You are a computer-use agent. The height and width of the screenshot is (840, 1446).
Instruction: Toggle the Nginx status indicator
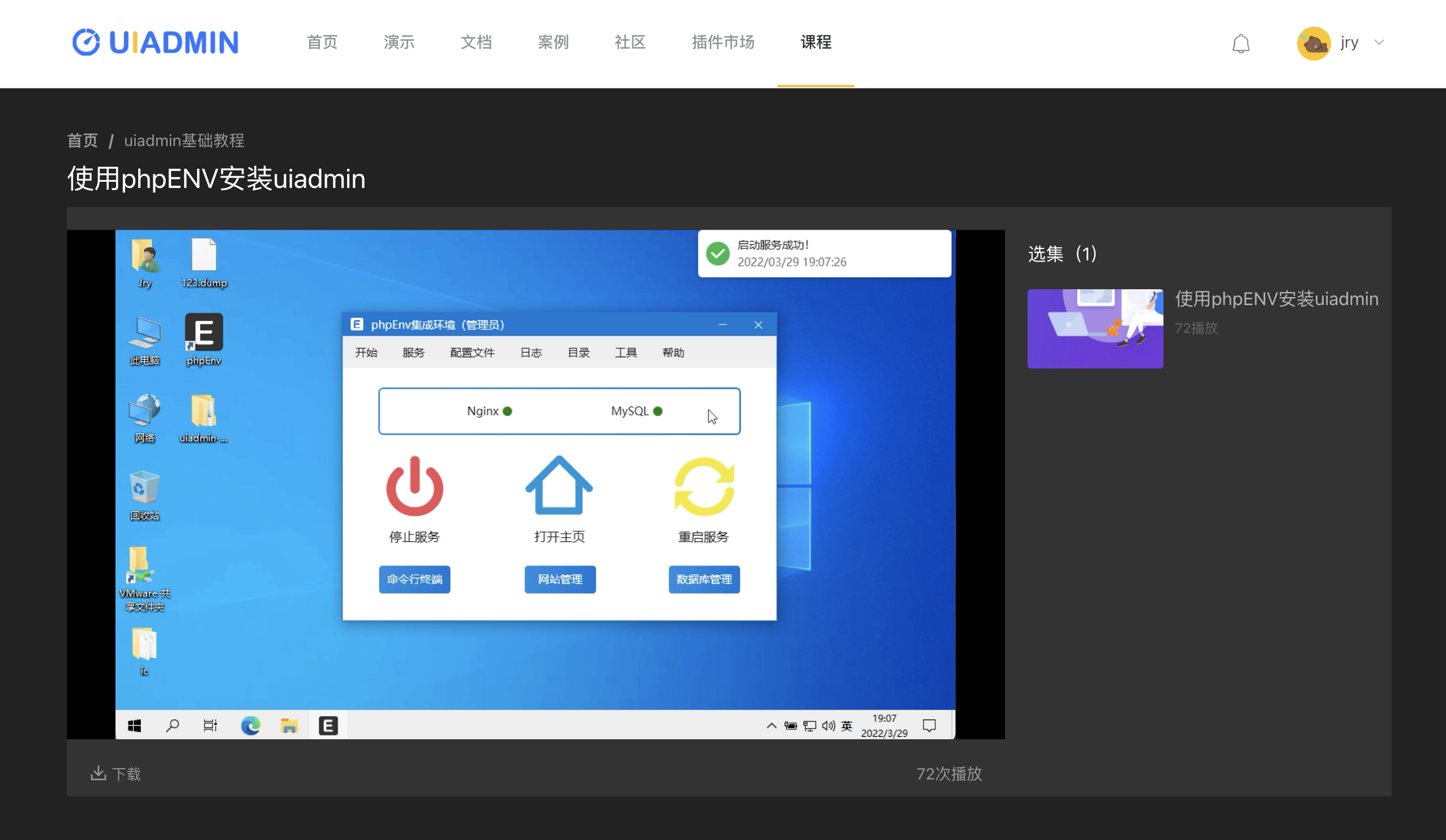507,411
